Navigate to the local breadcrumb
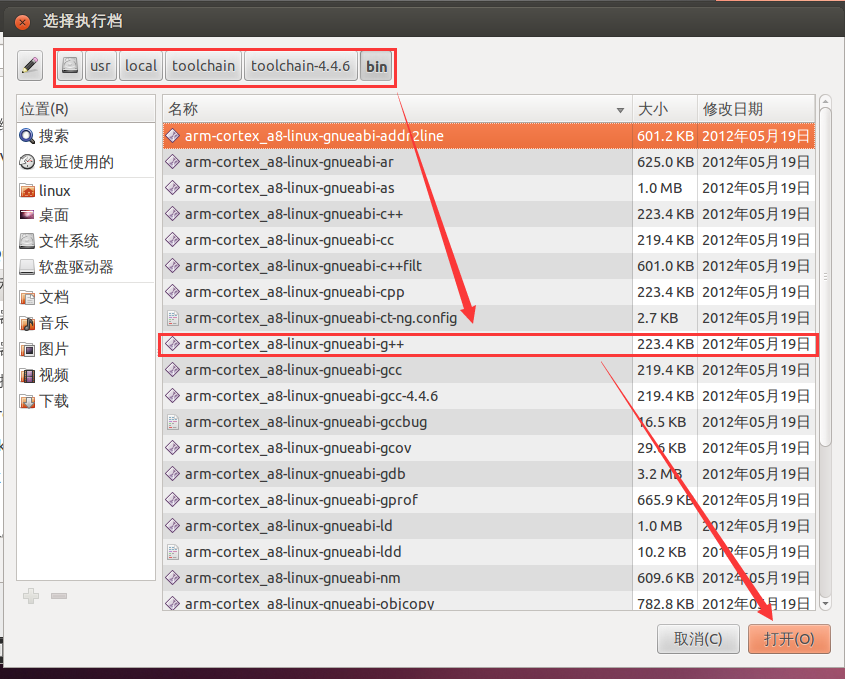The height and width of the screenshot is (679, 845). 141,66
